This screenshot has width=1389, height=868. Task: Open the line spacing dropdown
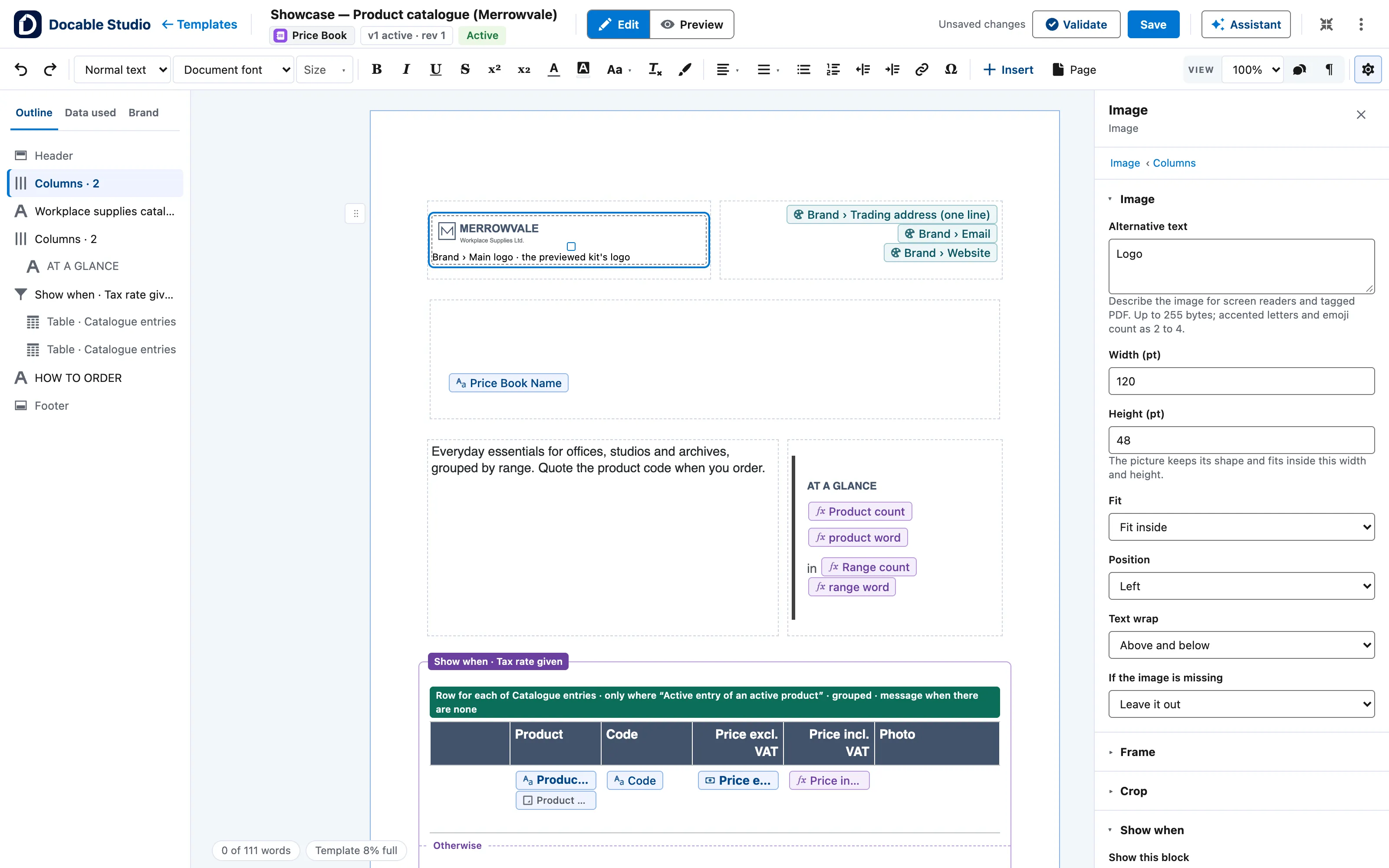pyautogui.click(x=768, y=69)
